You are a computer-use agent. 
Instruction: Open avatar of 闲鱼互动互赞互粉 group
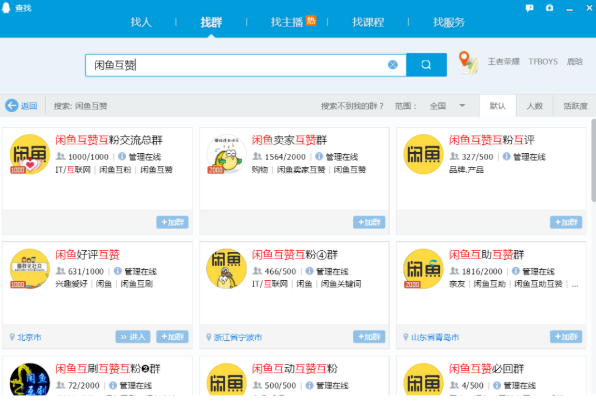pyautogui.click(x=227, y=379)
